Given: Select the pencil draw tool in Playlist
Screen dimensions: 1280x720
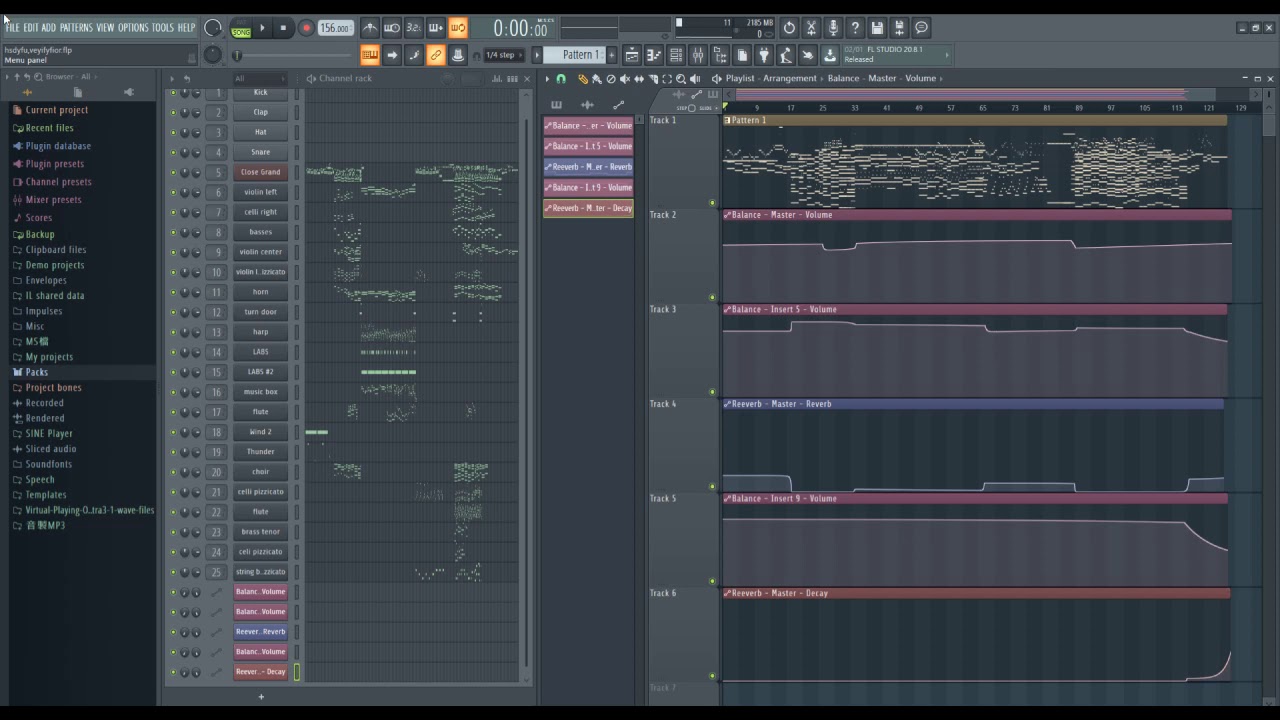Looking at the screenshot, I should tap(583, 79).
